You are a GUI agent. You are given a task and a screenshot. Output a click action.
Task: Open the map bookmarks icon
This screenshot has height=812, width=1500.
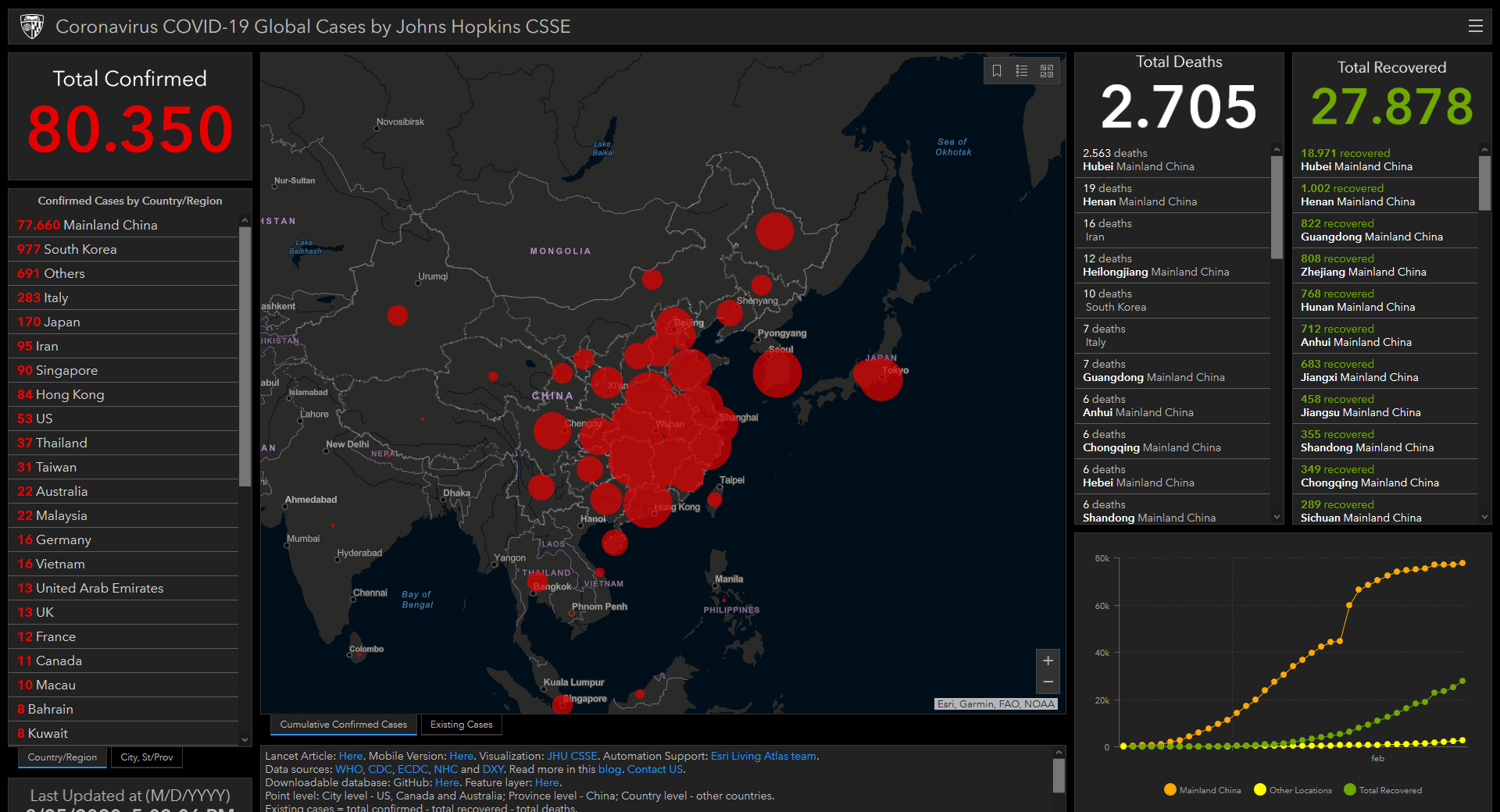997,71
